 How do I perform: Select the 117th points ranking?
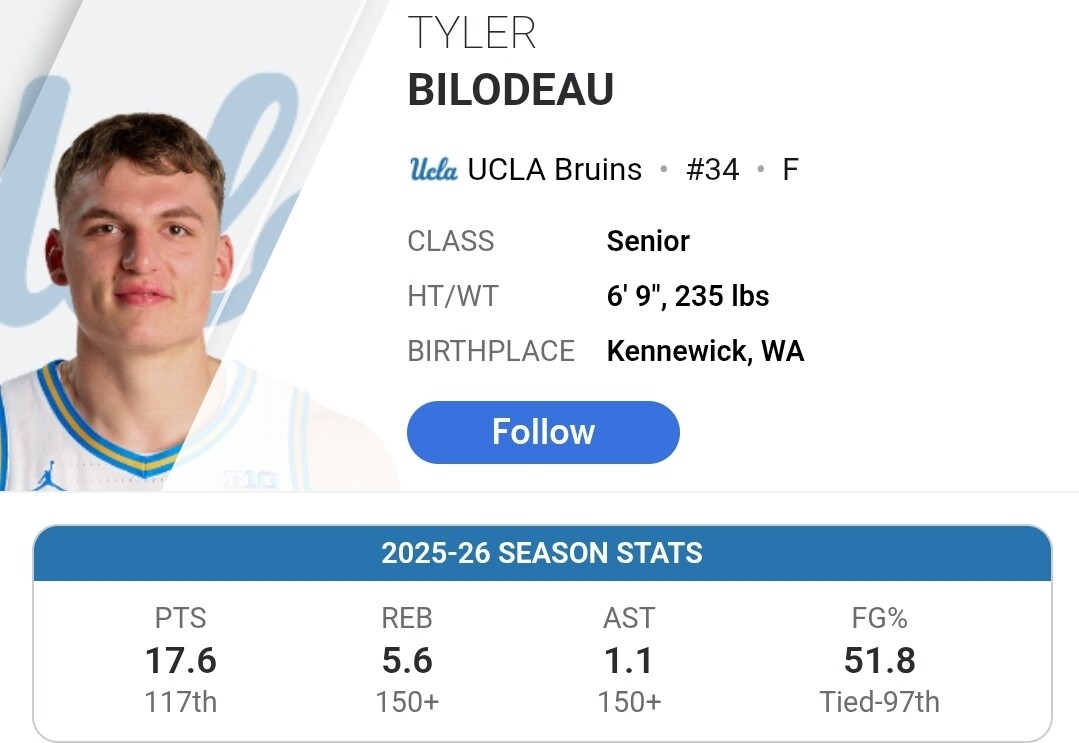[x=181, y=702]
